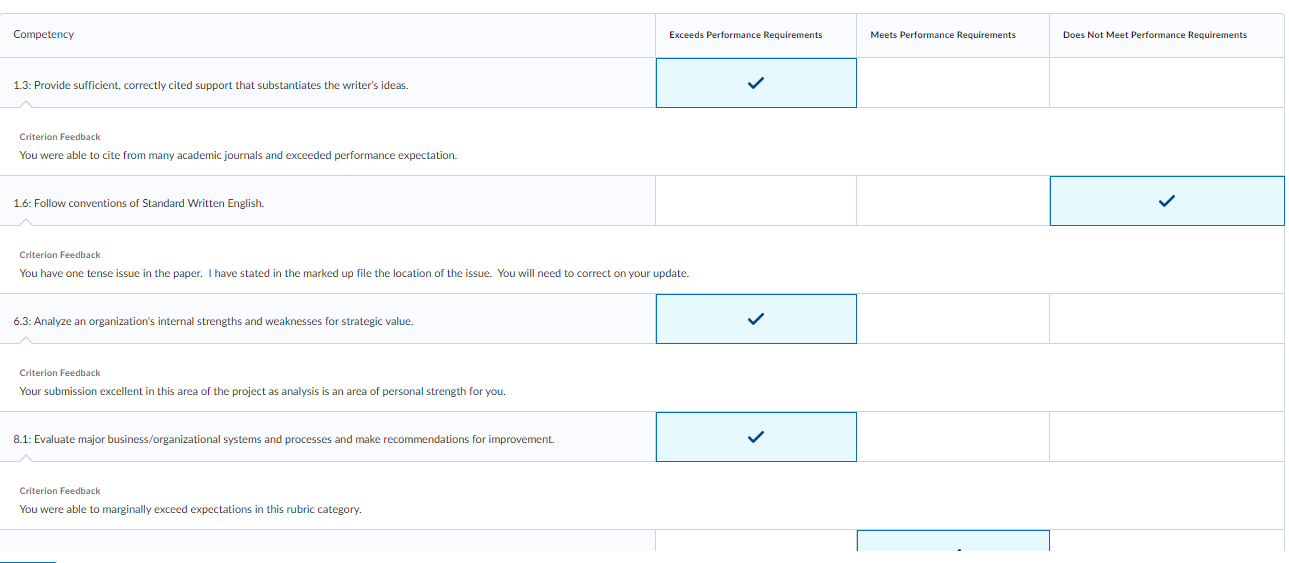
Task: Select Does Not Meet for competency 6.3
Action: click(x=1166, y=319)
